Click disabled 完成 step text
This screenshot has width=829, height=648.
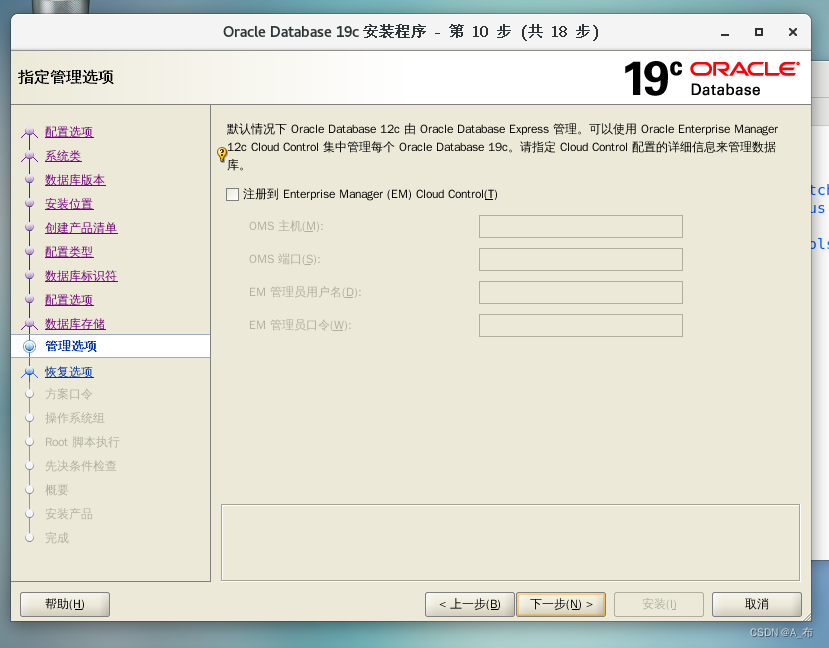click(x=57, y=538)
